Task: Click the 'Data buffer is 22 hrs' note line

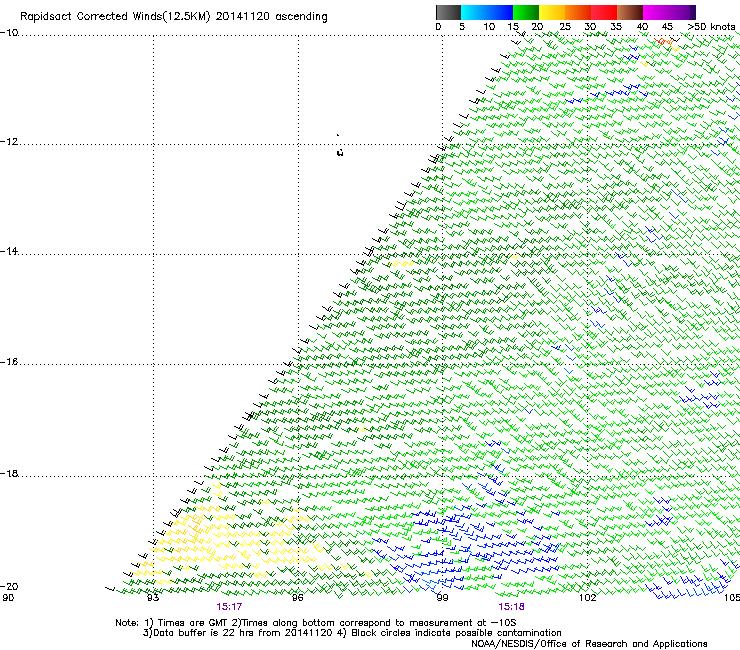Action: pos(352,633)
